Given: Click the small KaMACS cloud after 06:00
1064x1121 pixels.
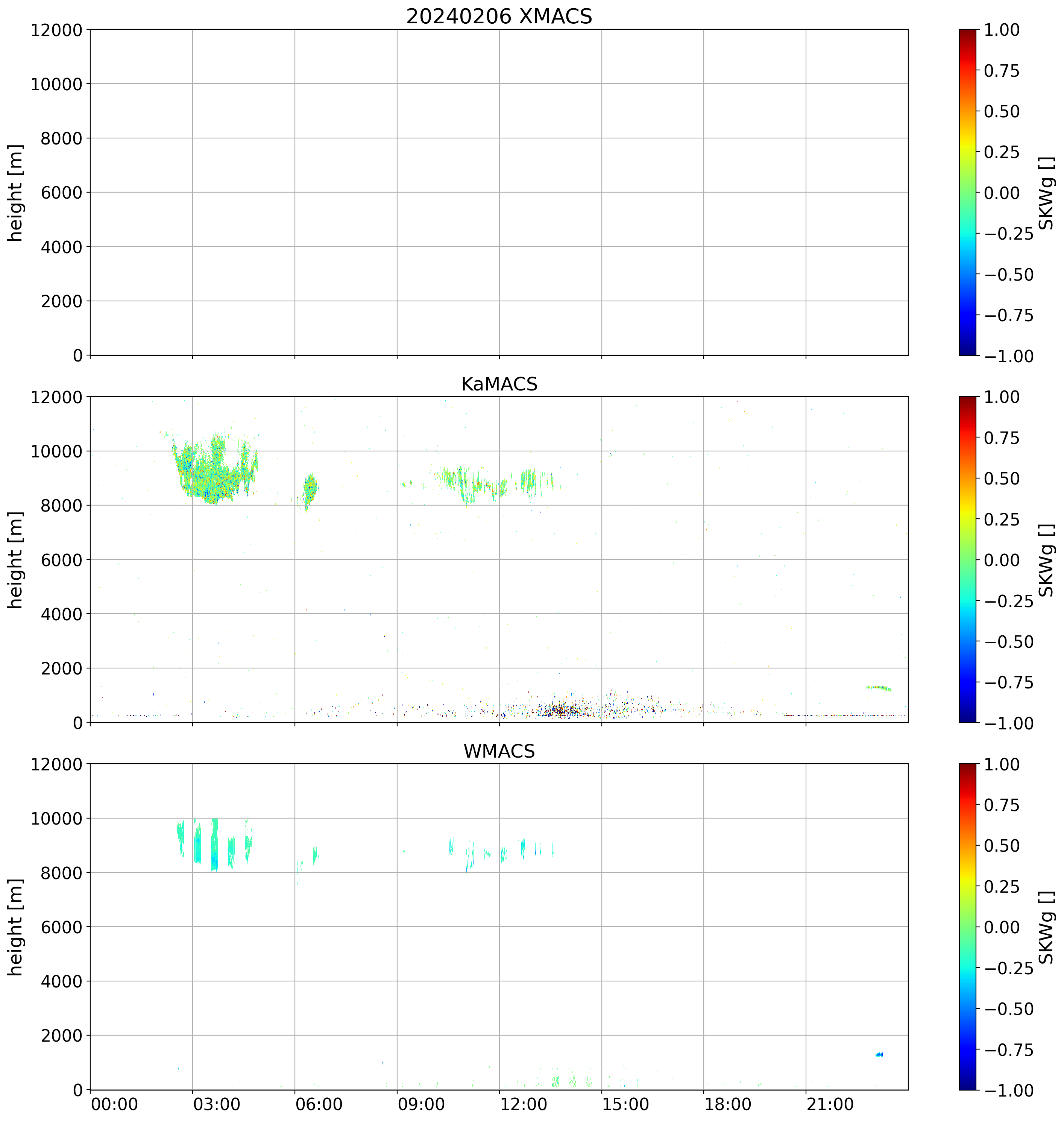Looking at the screenshot, I should coord(310,488).
